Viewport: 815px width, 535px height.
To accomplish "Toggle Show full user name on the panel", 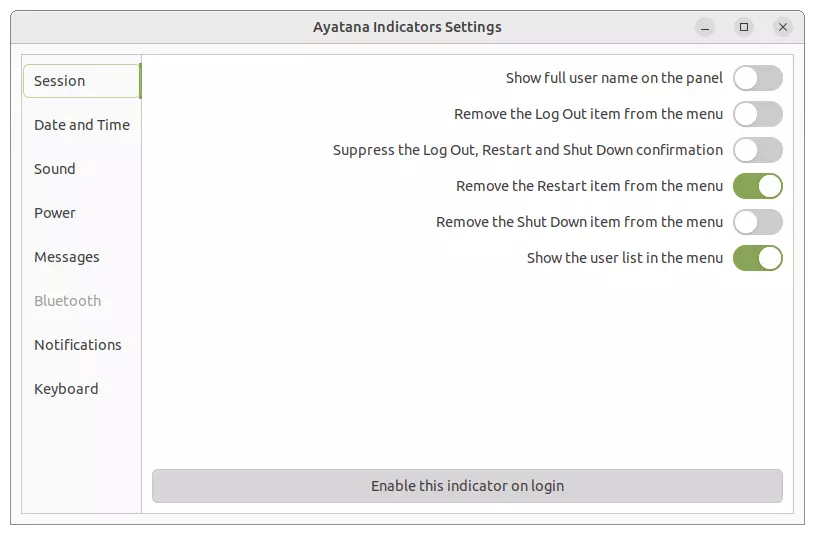I will click(757, 78).
